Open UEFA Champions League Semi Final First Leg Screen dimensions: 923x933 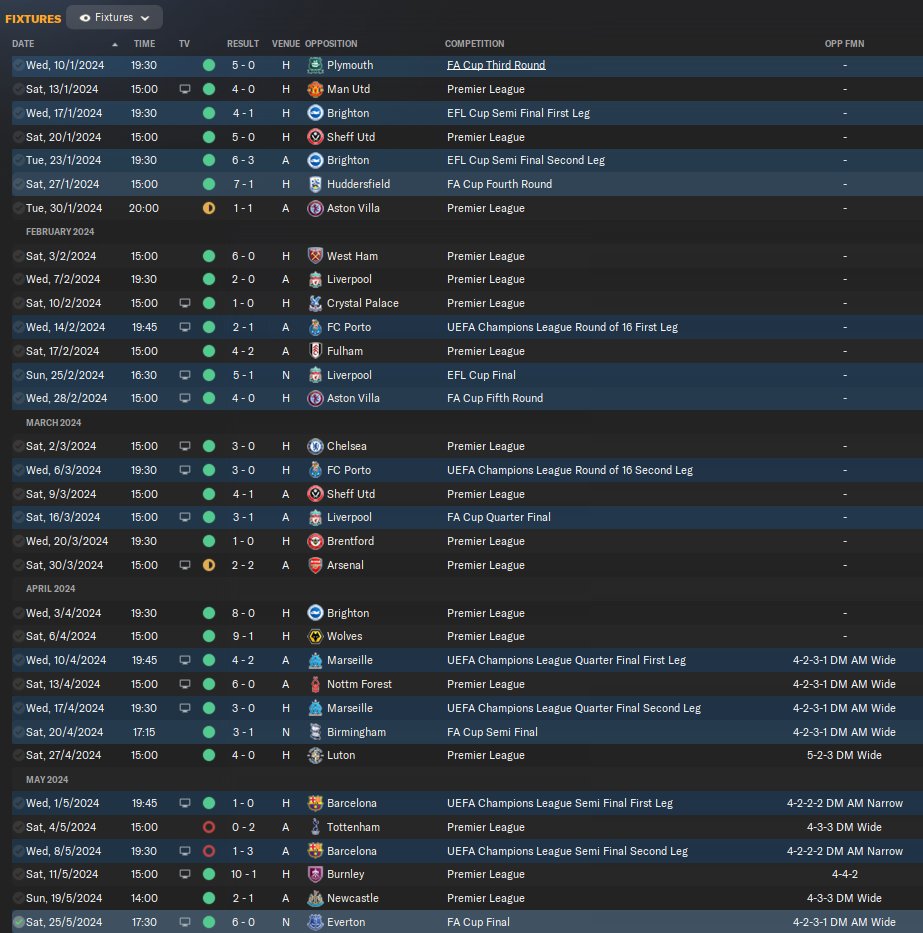560,803
